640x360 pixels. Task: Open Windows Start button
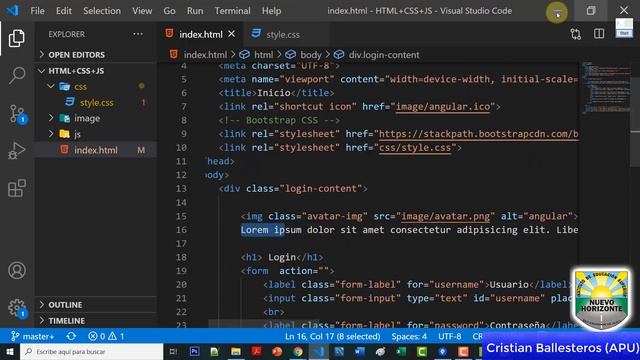9,351
